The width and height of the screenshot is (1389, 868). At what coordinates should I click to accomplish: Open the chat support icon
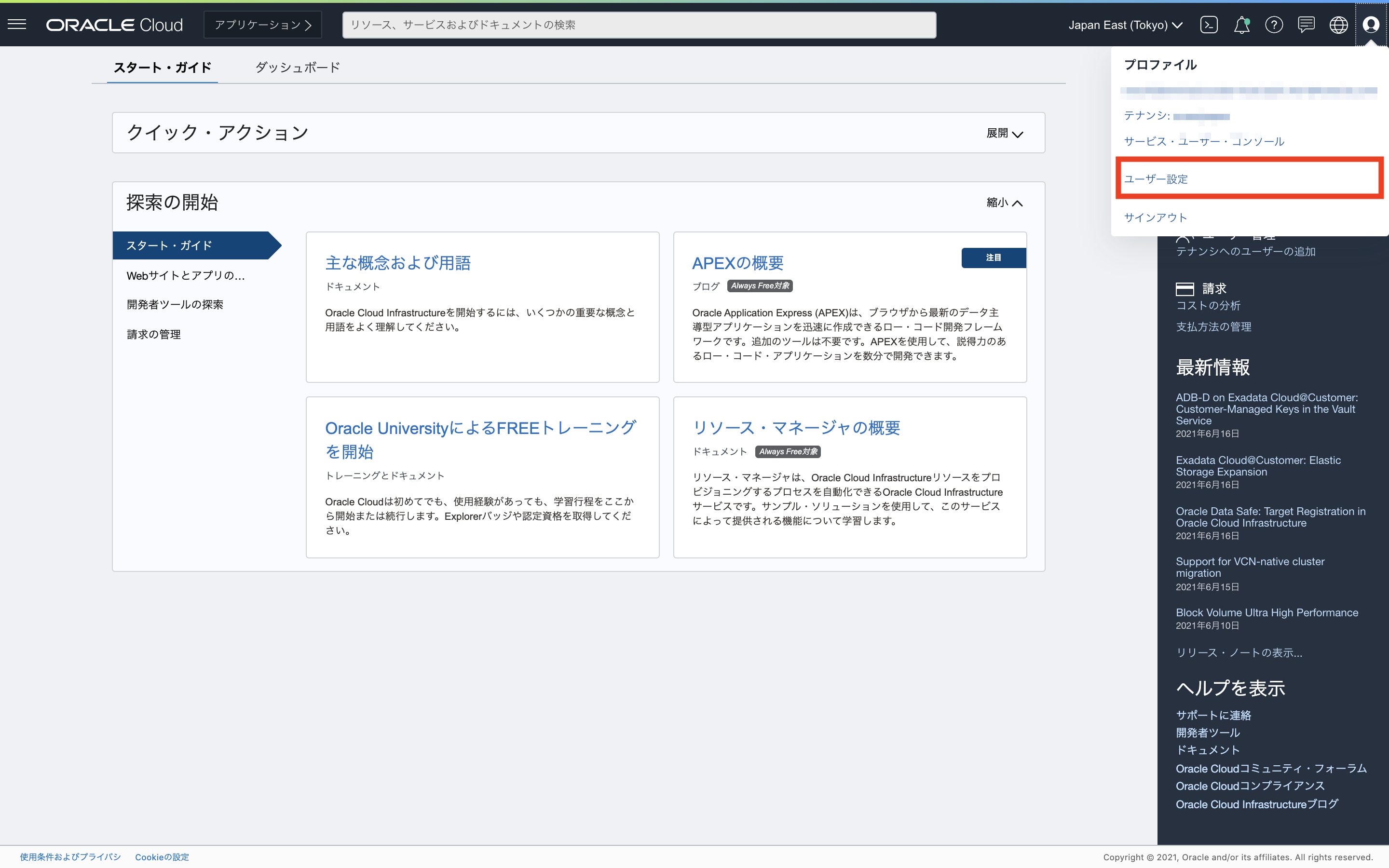tap(1306, 25)
